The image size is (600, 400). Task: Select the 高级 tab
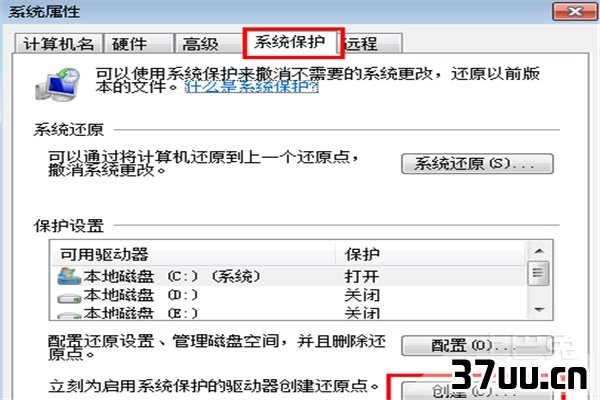(210, 44)
